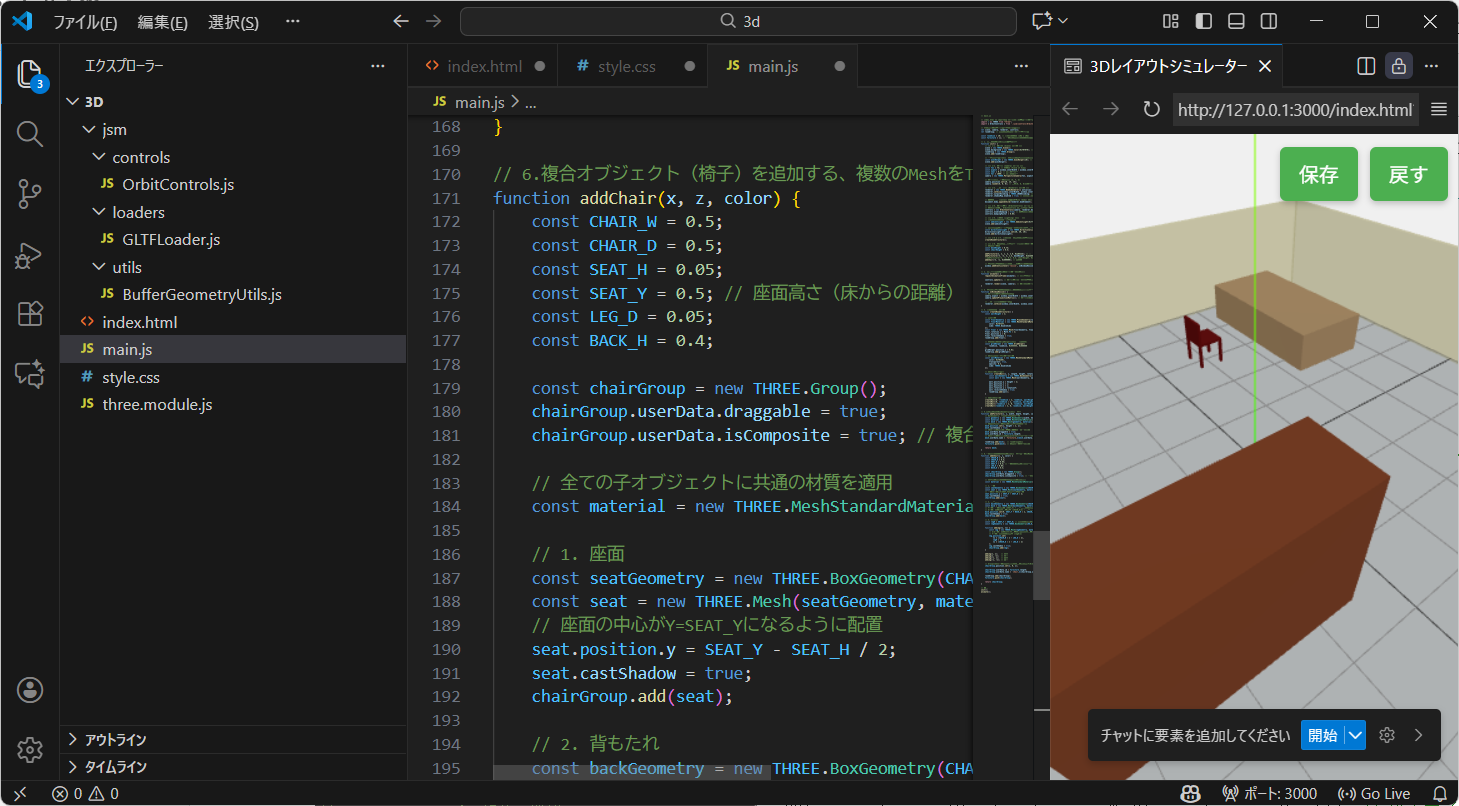Viewport: 1459px width, 806px height.
Task: Click the 保存 button in the simulator
Action: click(1318, 174)
